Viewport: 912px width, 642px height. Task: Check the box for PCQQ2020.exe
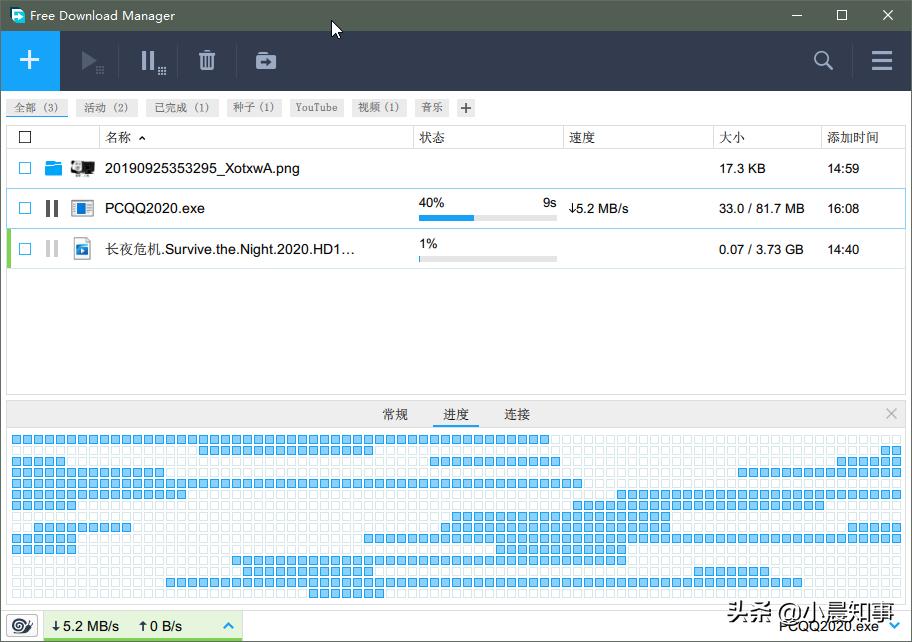[25, 208]
